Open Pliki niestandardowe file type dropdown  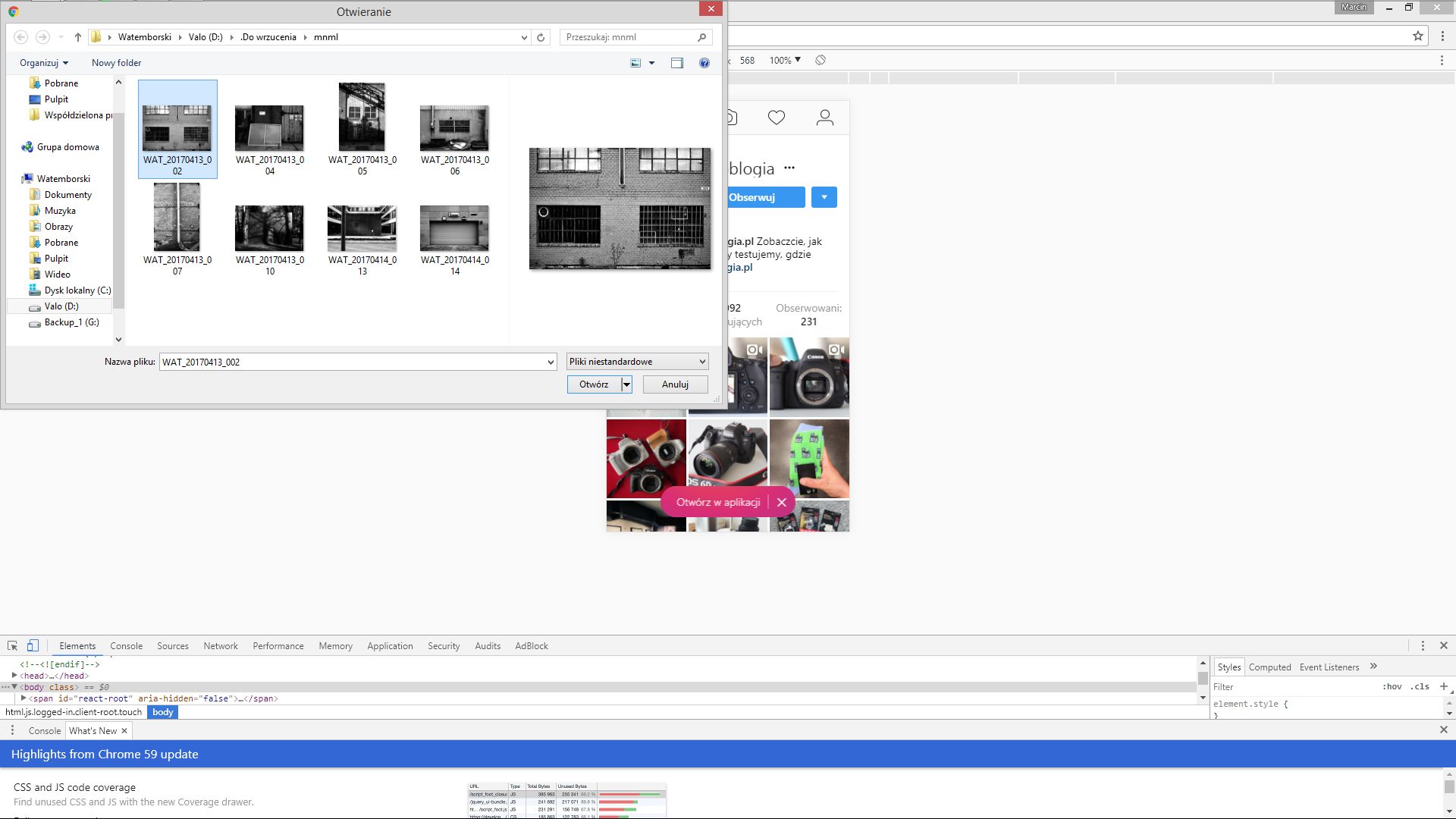pyautogui.click(x=637, y=362)
